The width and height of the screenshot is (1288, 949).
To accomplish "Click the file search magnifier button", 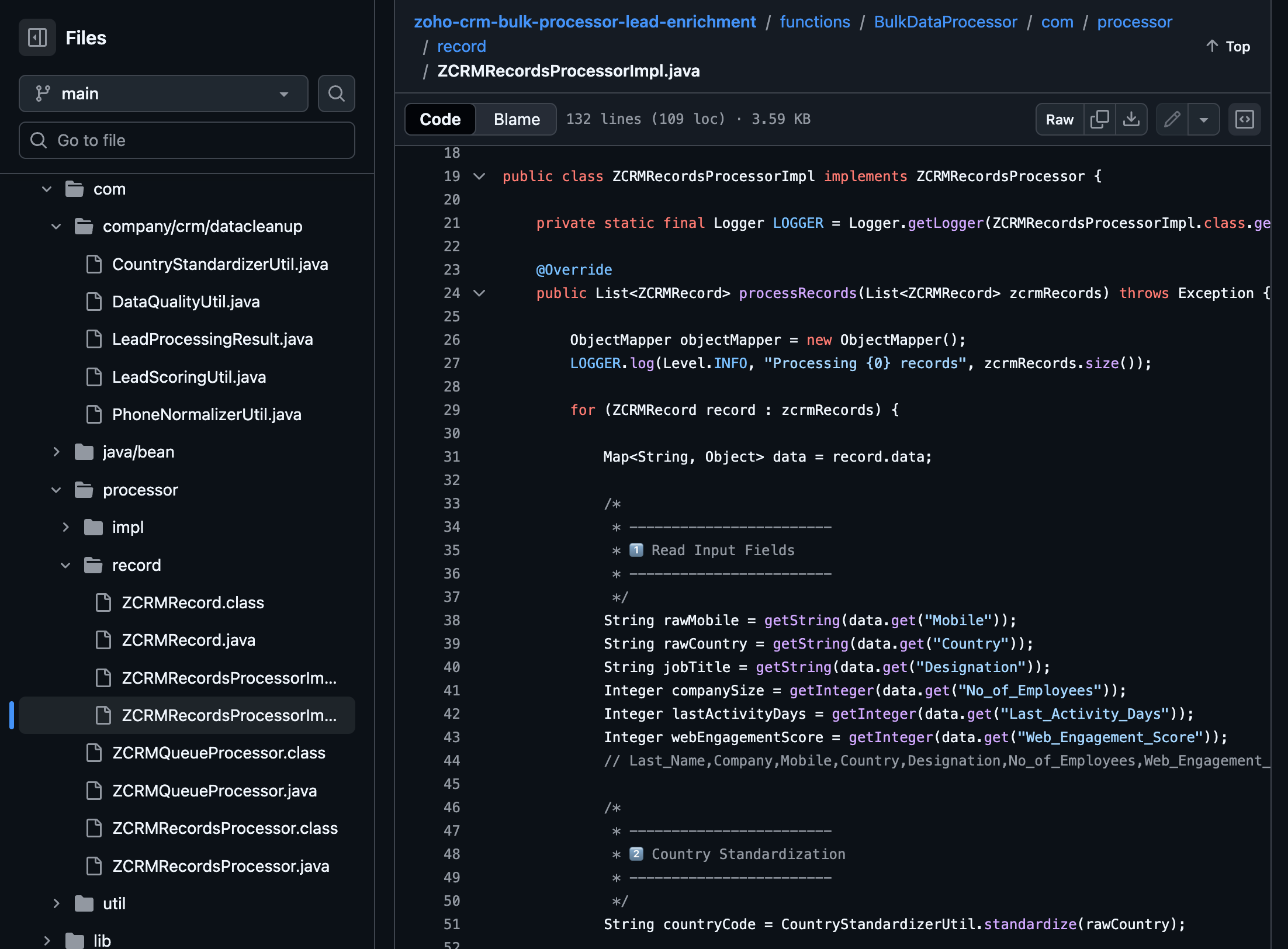I will 336,93.
